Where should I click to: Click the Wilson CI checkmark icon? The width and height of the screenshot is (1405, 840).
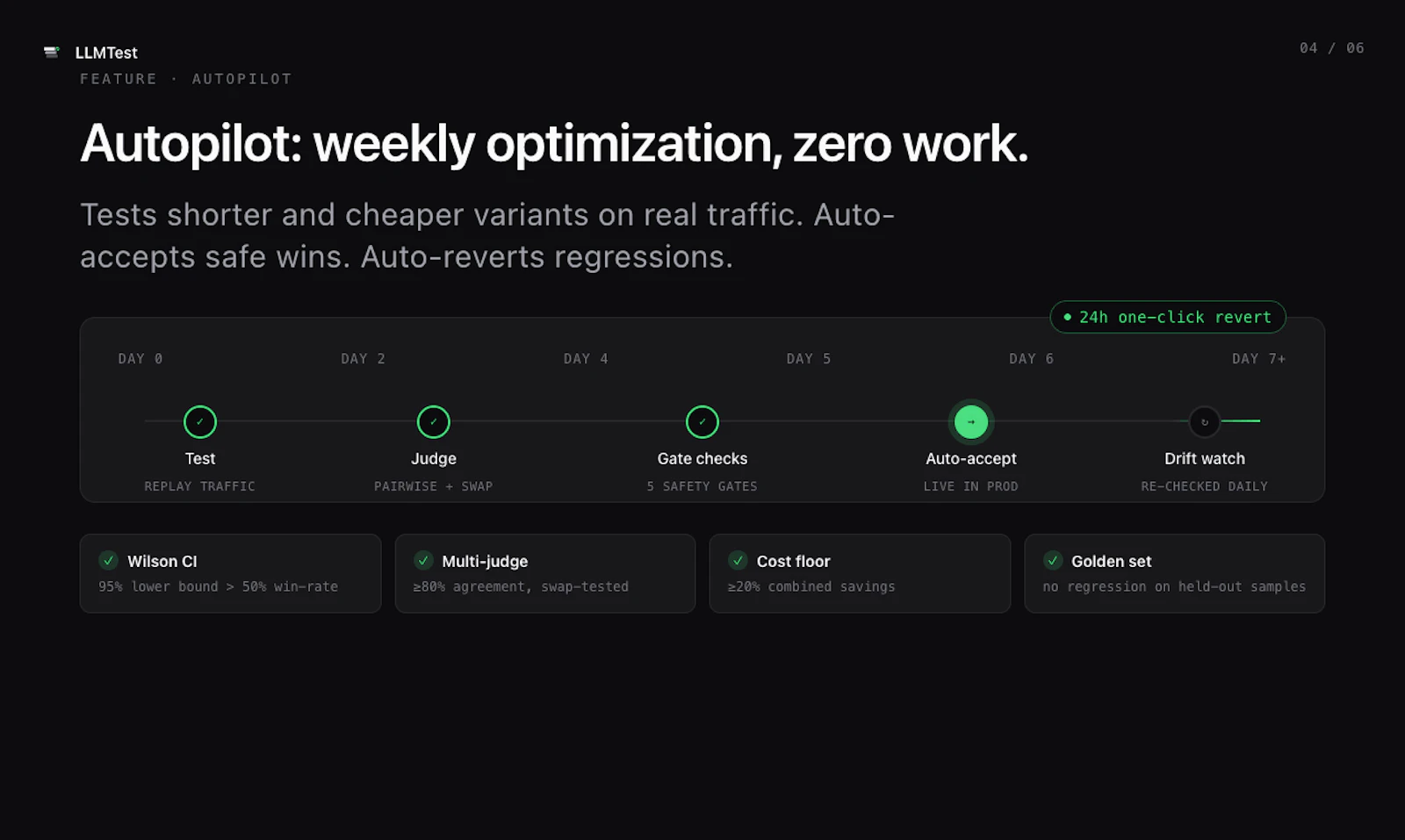point(109,560)
